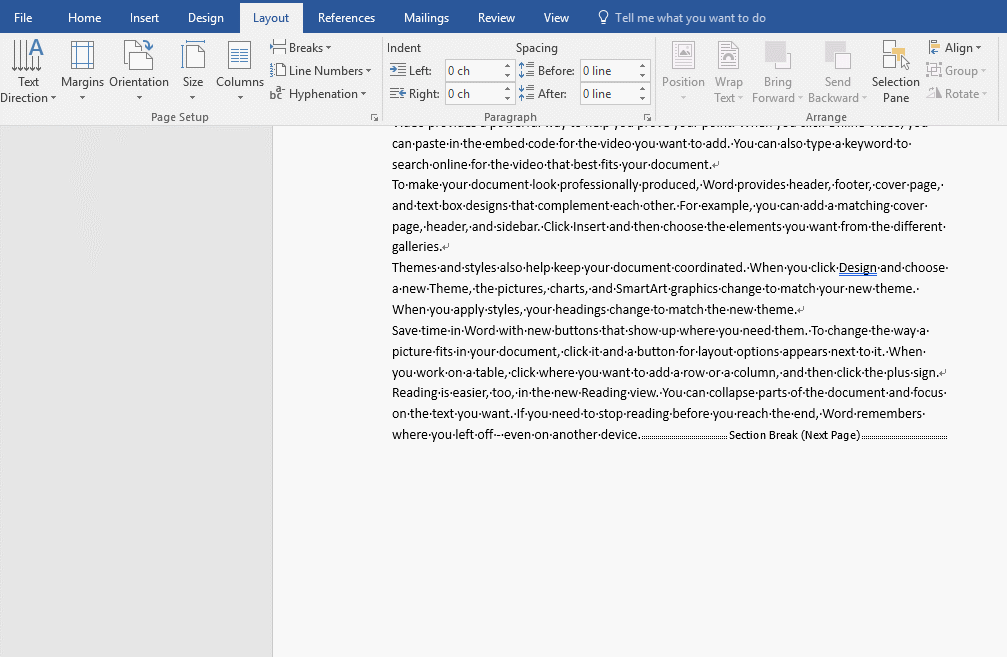Open the Paragraph settings dialog launcher

pyautogui.click(x=647, y=118)
